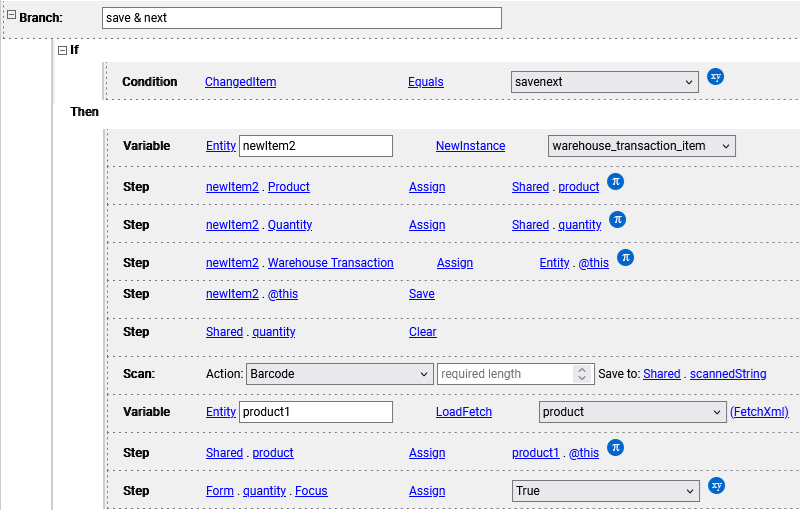The image size is (800, 510).
Task: Click the Save action link
Action: click(421, 294)
